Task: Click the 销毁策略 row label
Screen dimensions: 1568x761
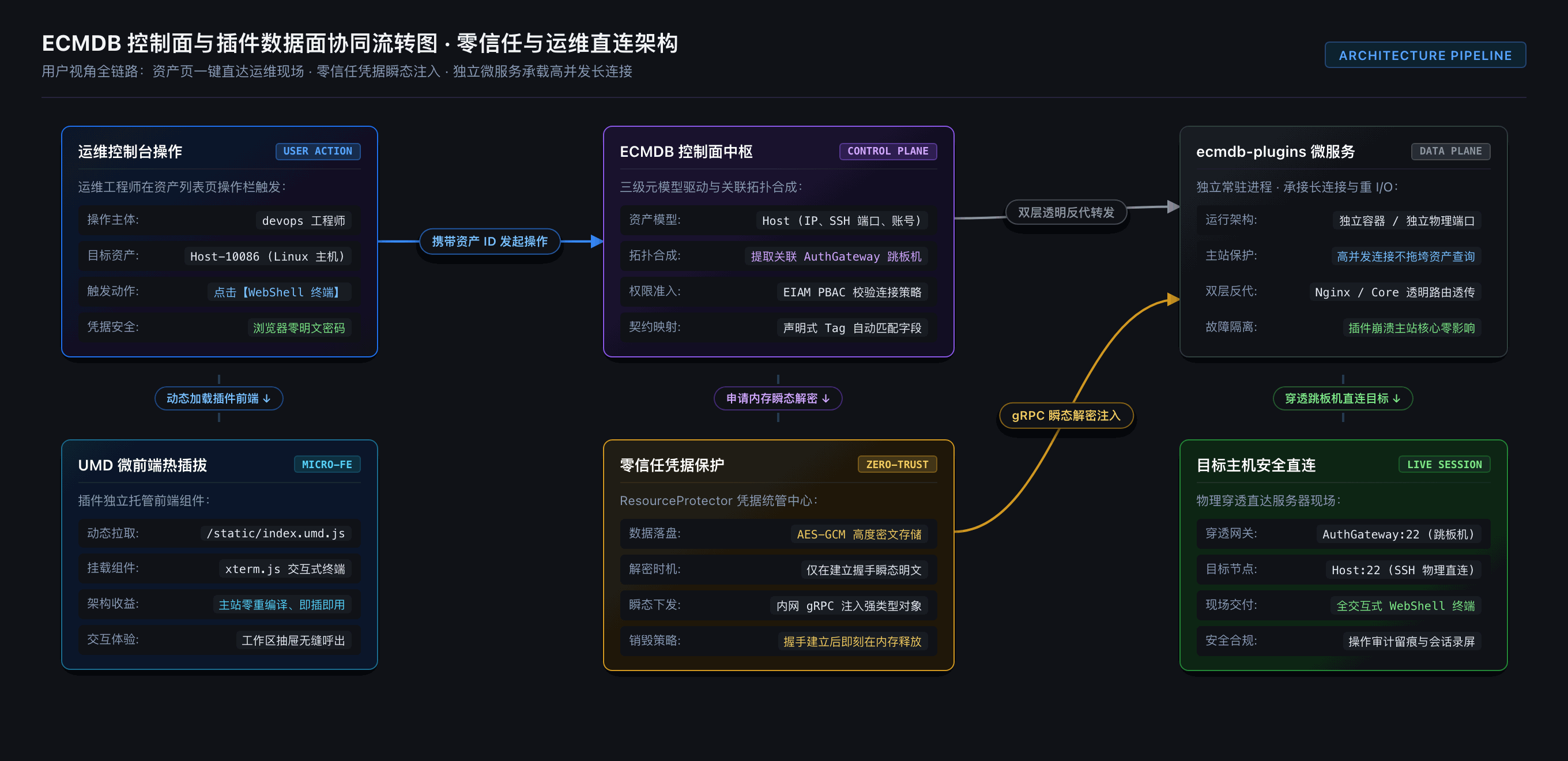Action: click(654, 641)
